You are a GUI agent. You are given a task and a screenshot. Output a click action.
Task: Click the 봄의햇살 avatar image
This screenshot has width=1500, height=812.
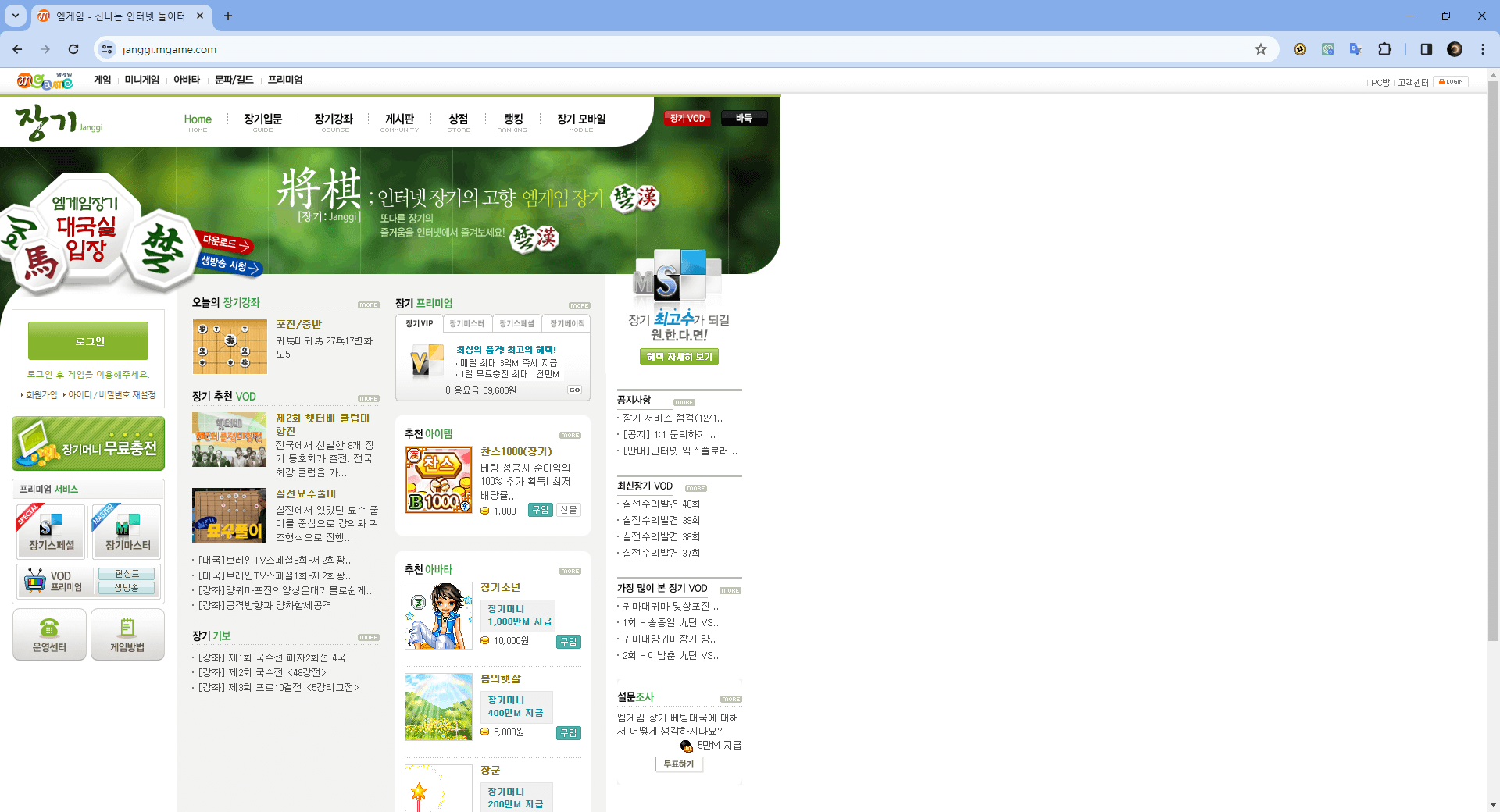point(438,707)
